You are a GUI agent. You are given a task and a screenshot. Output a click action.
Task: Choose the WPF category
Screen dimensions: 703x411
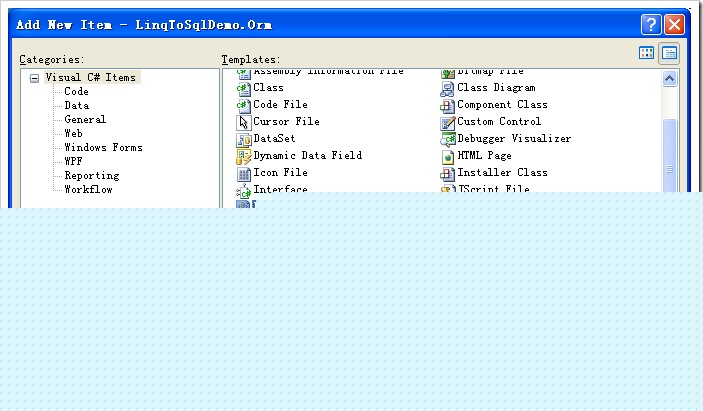(x=73, y=161)
